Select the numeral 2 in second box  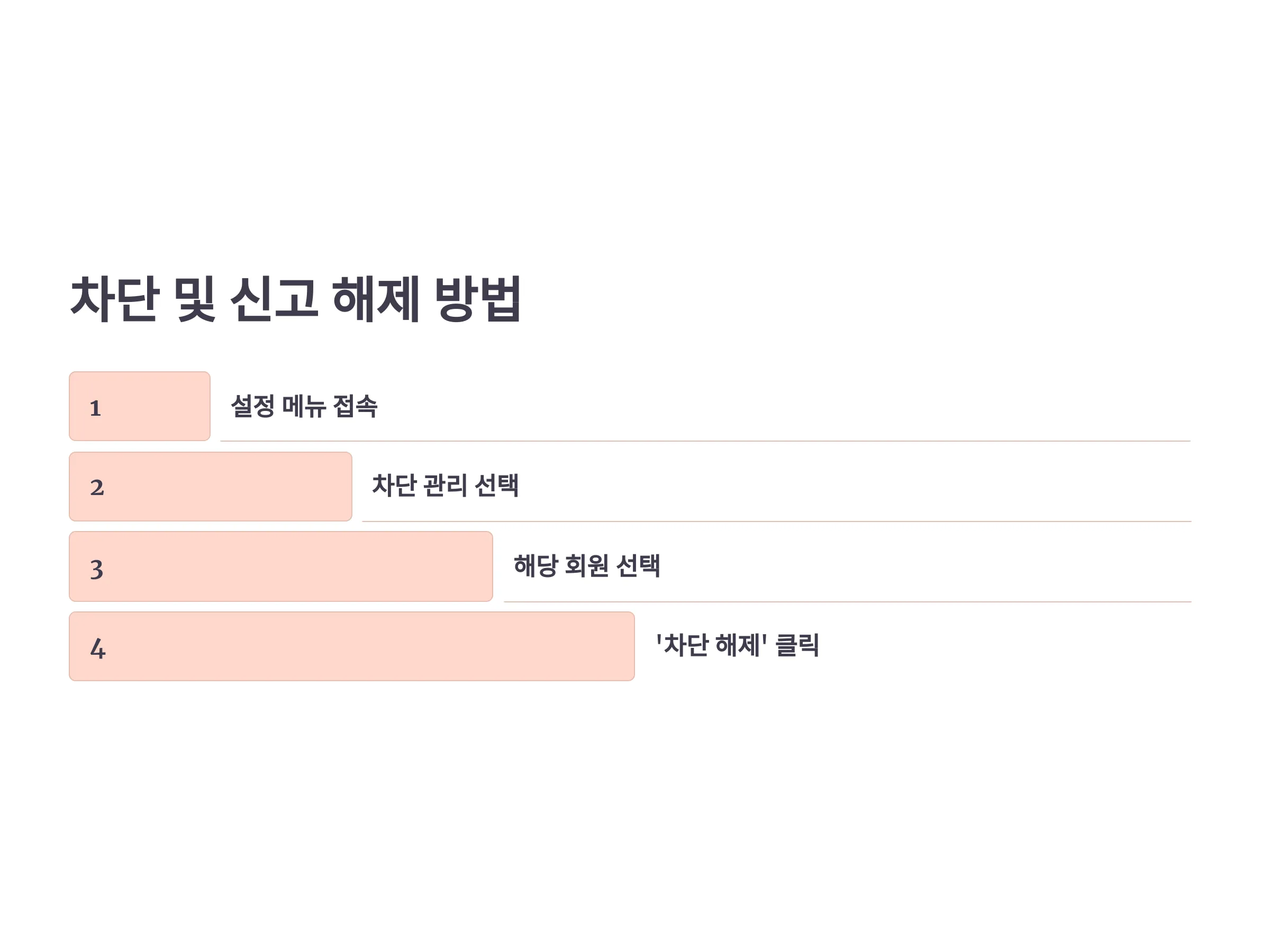97,488
